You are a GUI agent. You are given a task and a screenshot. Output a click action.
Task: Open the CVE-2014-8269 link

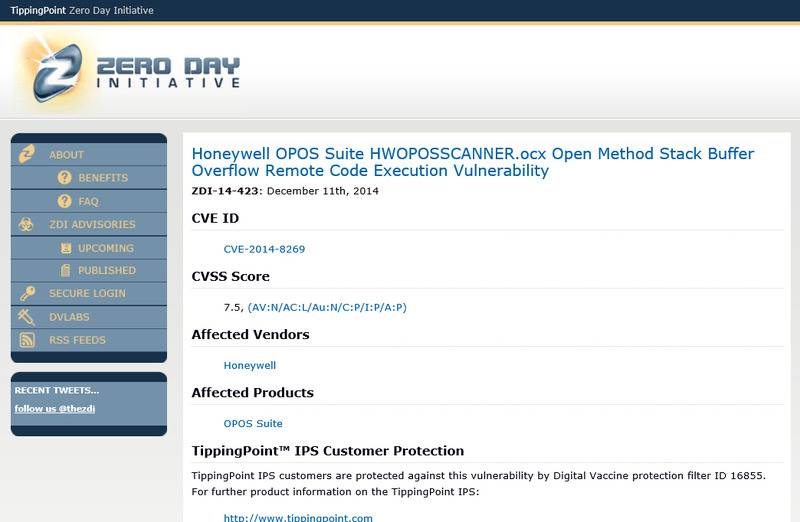264,249
